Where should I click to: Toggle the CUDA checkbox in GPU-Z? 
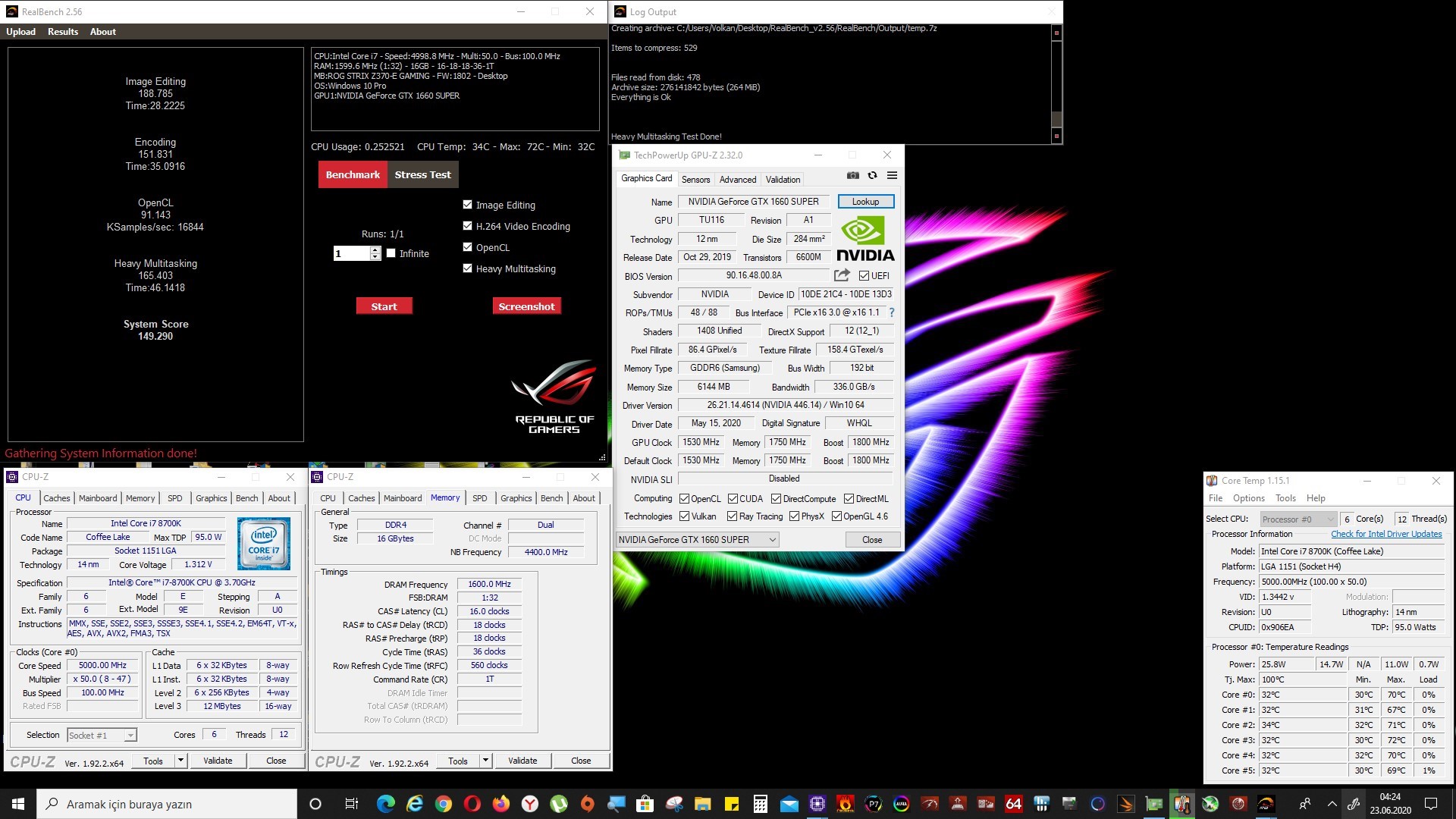coord(733,499)
